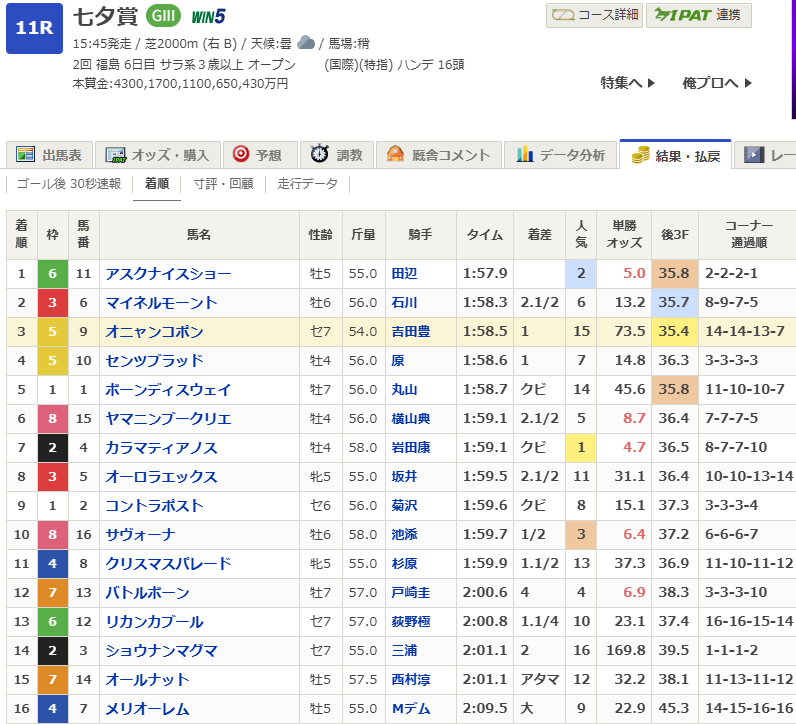Open horse リカンカブール

click(154, 621)
